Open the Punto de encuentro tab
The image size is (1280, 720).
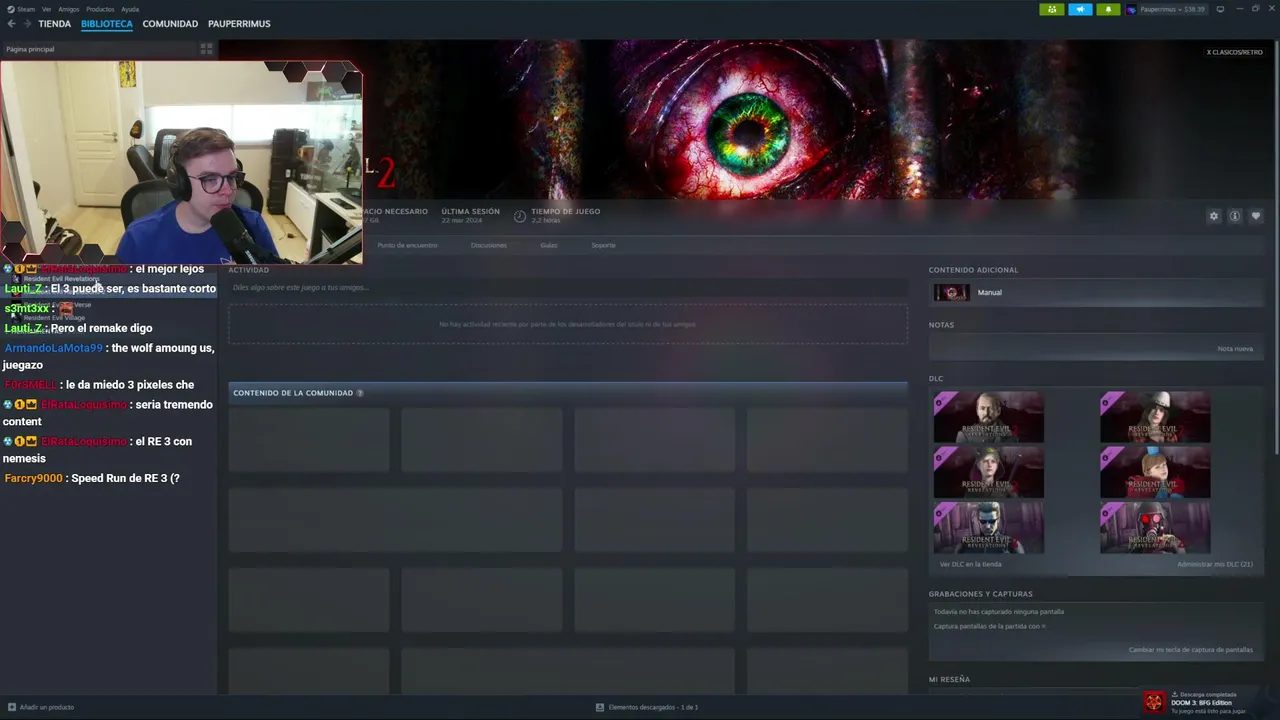click(407, 245)
